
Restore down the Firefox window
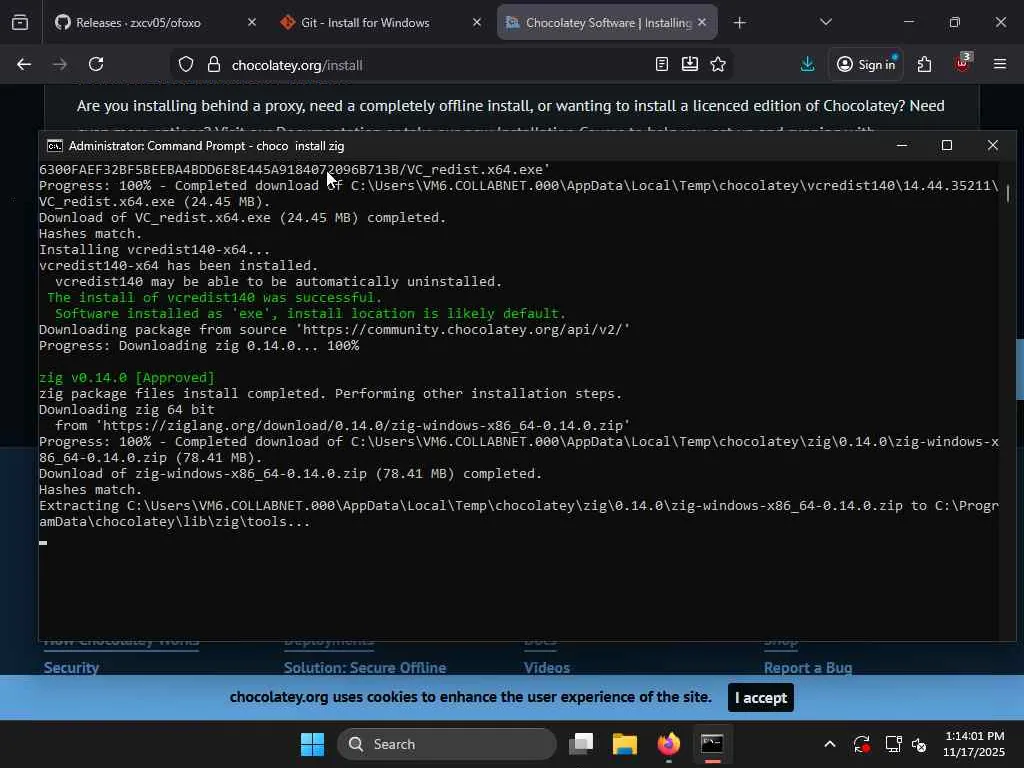click(x=954, y=22)
